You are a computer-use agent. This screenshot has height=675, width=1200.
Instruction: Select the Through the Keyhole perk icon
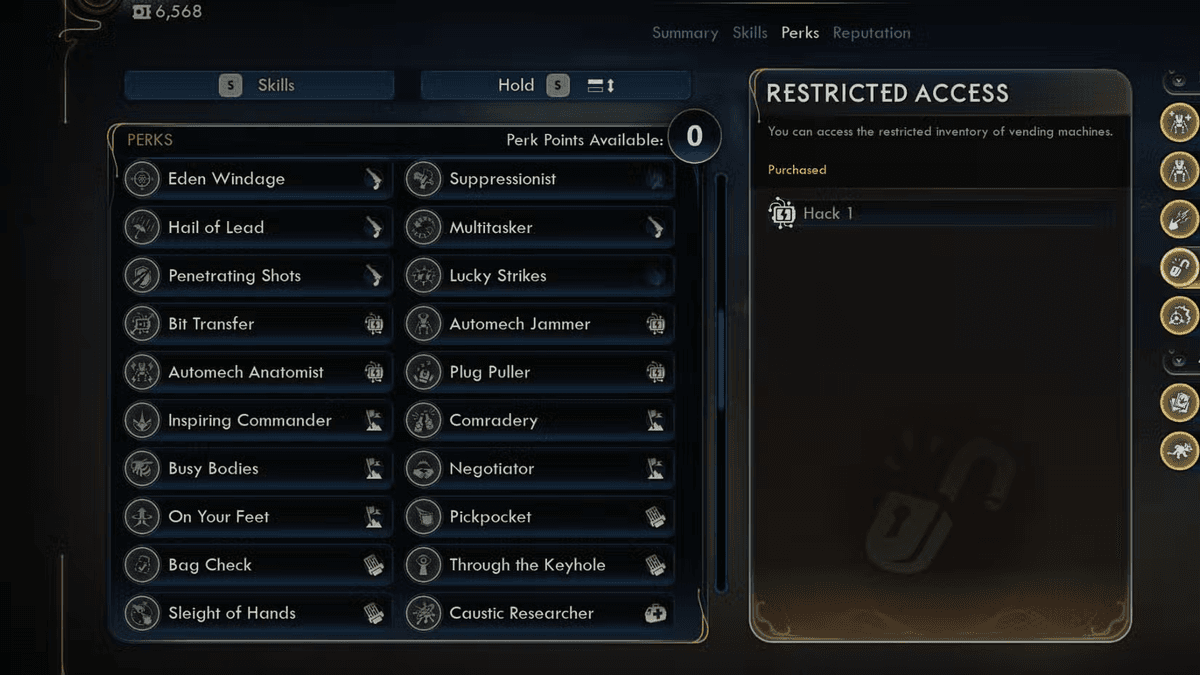coord(424,565)
